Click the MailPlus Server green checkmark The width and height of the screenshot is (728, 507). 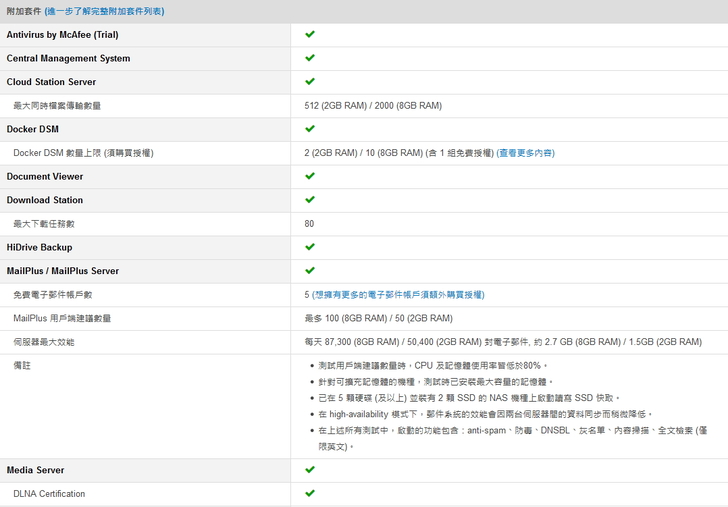(310, 270)
